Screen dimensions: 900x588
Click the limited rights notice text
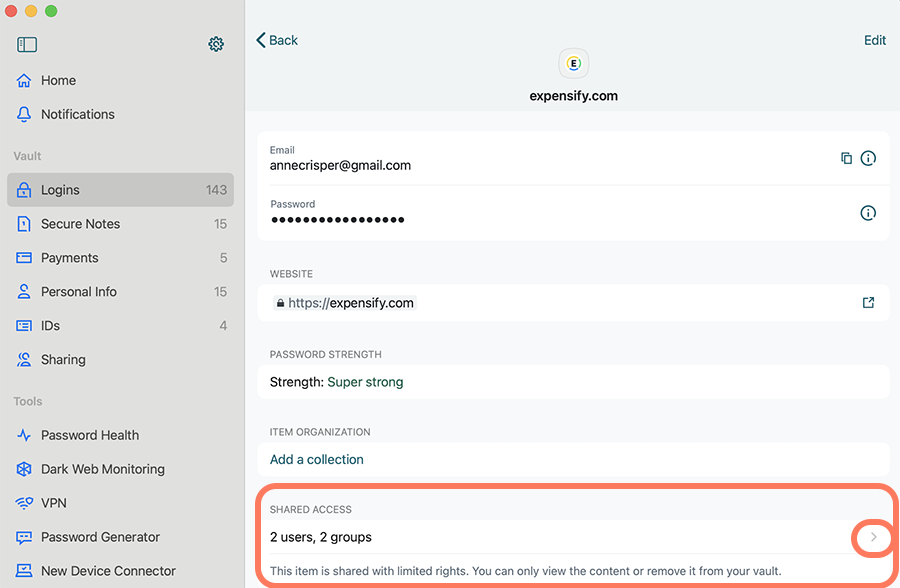(x=525, y=571)
